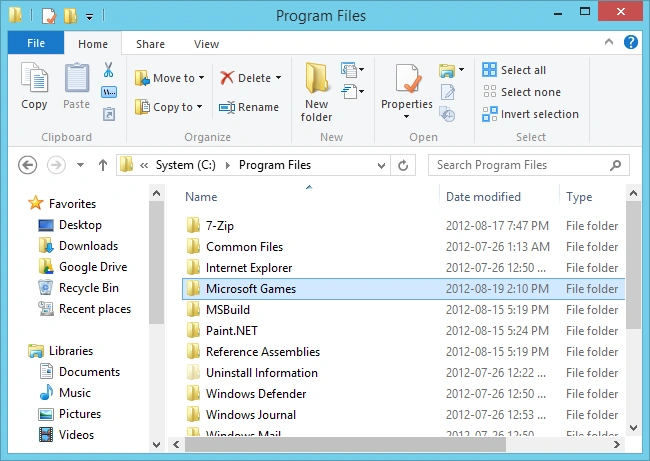The width and height of the screenshot is (650, 461).
Task: Click the Help question mark icon
Action: coord(631,42)
